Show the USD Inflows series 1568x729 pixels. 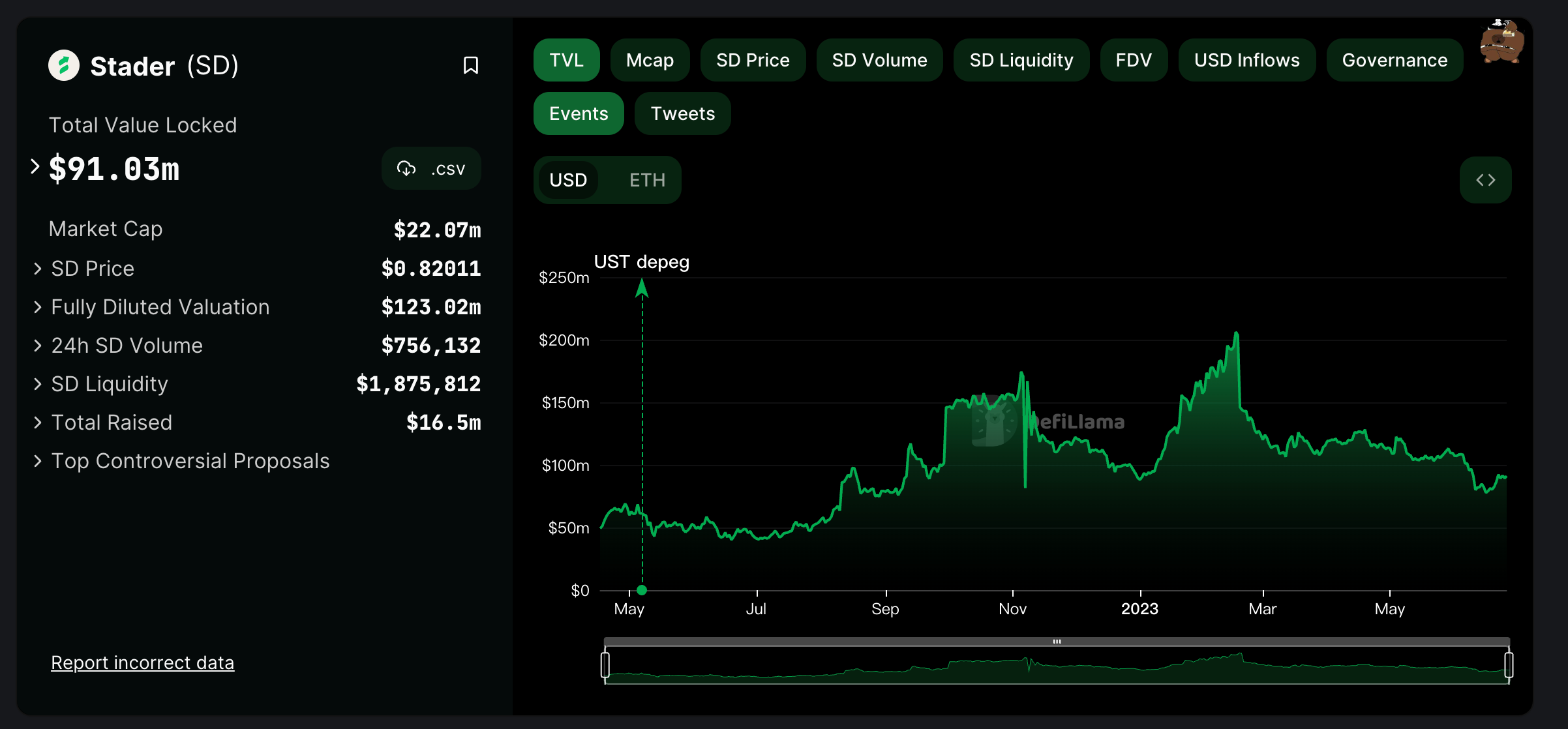(1246, 60)
